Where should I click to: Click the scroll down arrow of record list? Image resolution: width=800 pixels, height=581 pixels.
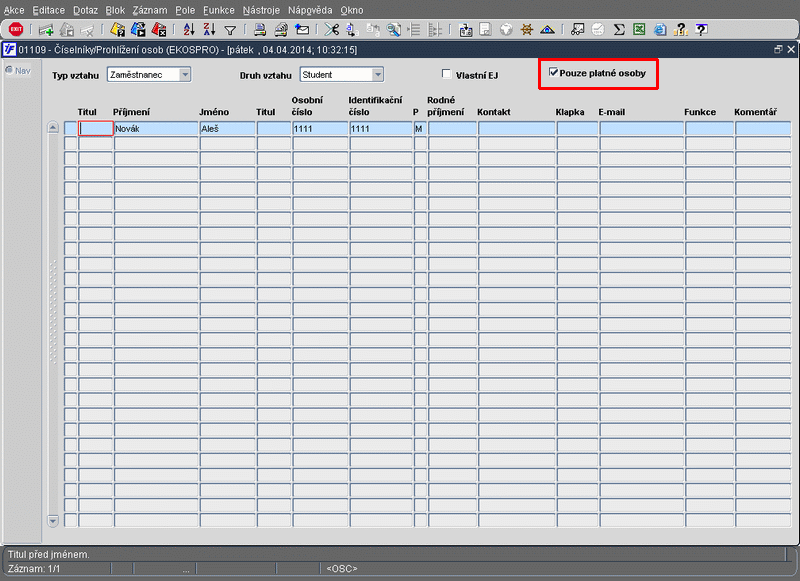click(53, 521)
